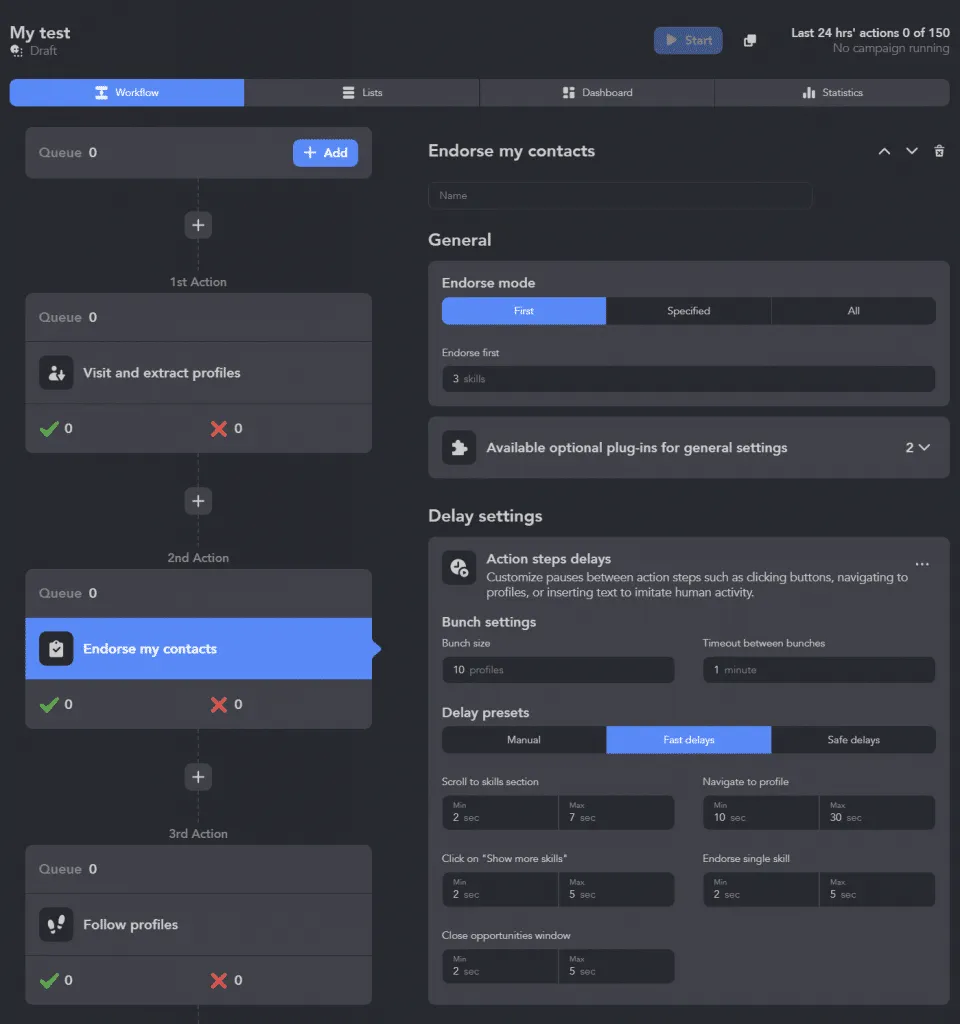Click the plus icon above 3rd Action
The width and height of the screenshot is (960, 1024).
[x=198, y=777]
